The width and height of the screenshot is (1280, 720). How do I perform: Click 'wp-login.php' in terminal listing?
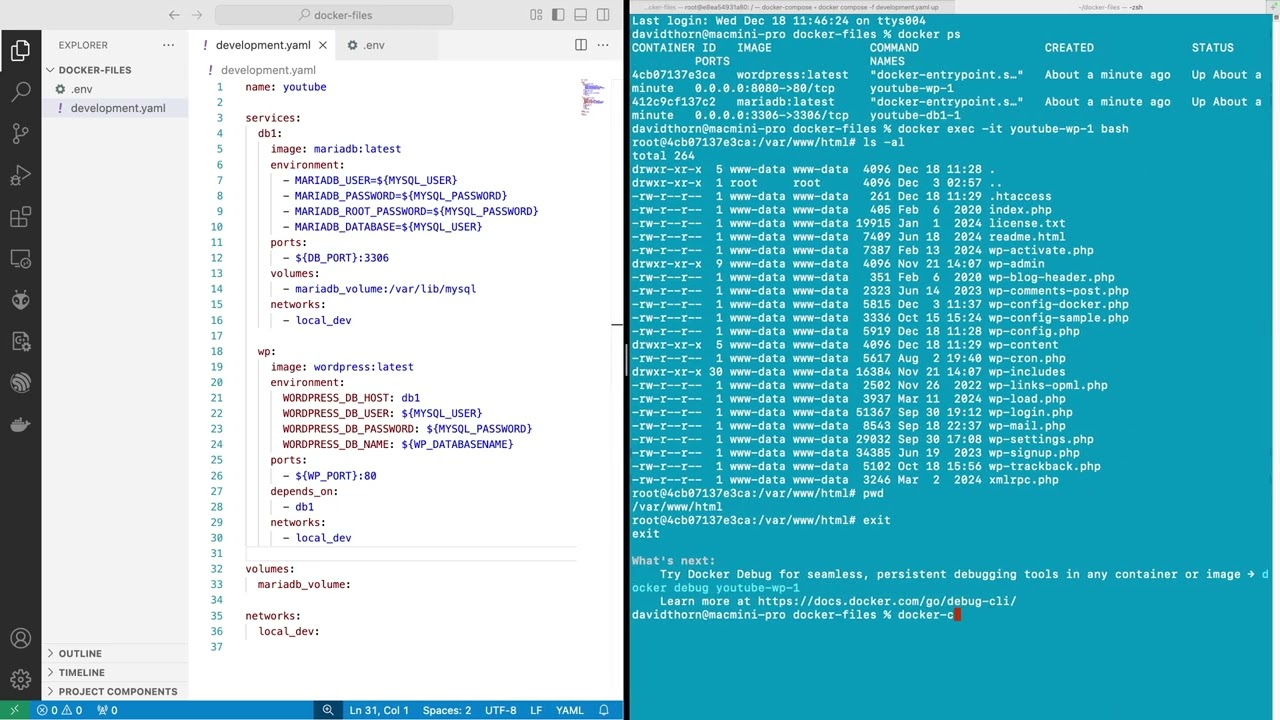coord(1031,412)
